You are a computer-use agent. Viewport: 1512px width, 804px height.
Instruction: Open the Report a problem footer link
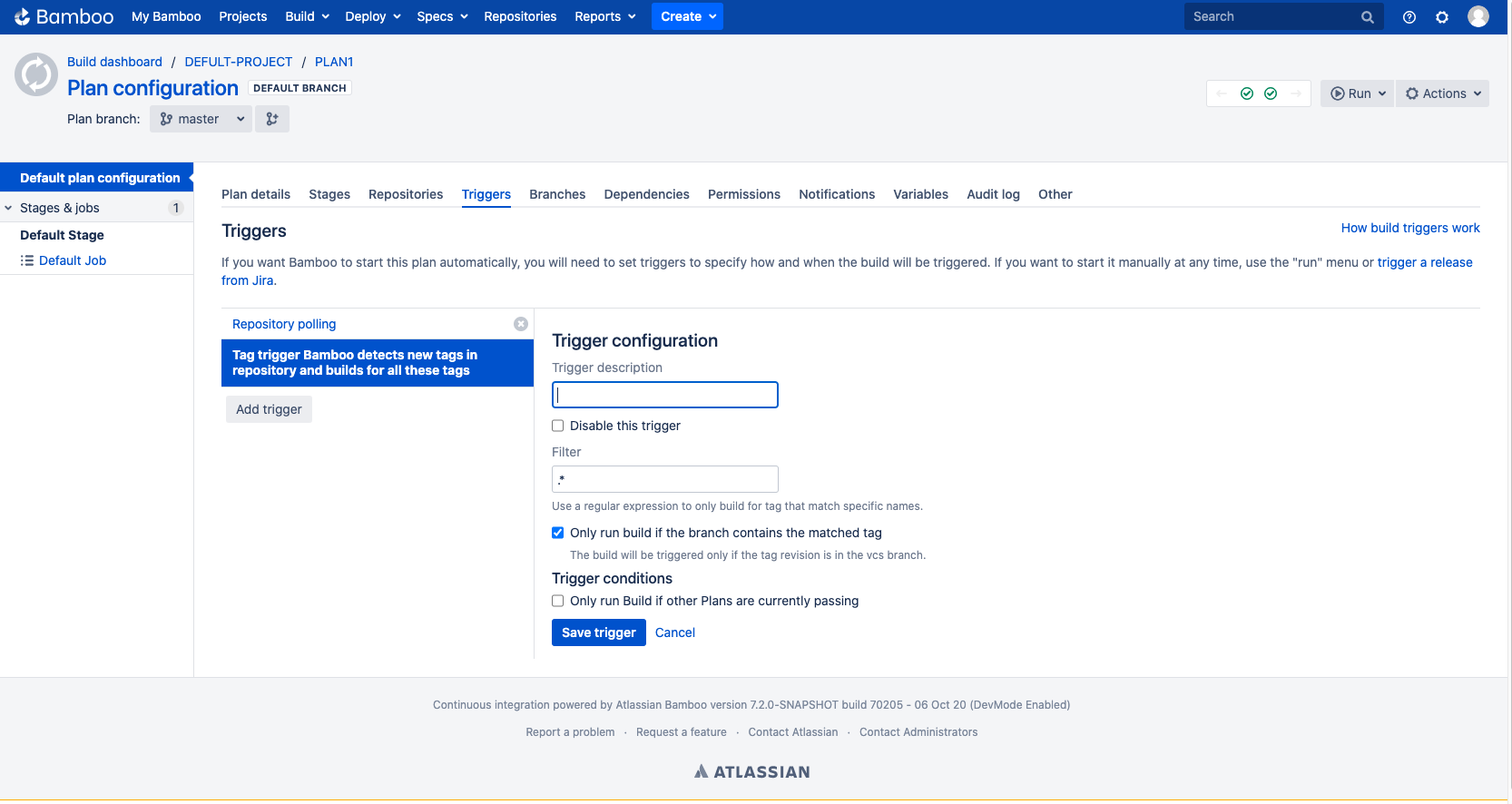tap(570, 732)
